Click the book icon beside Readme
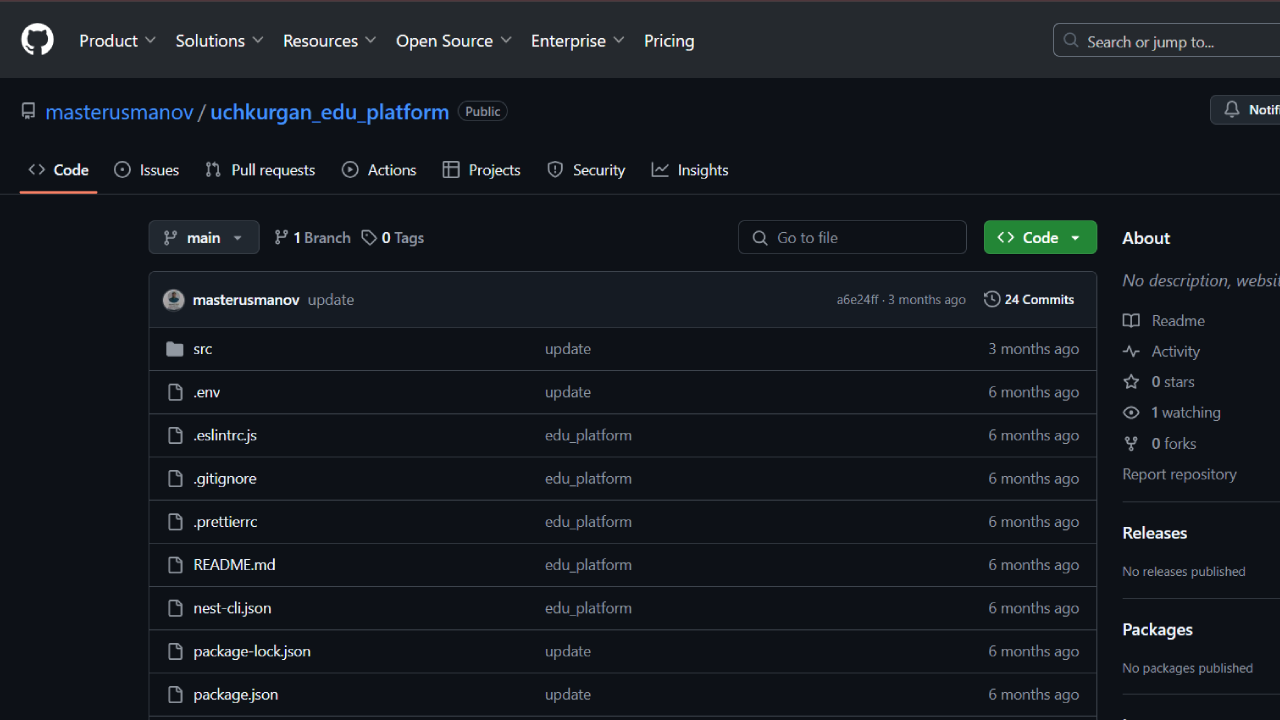Screen dimensions: 1280x720 pos(1131,321)
